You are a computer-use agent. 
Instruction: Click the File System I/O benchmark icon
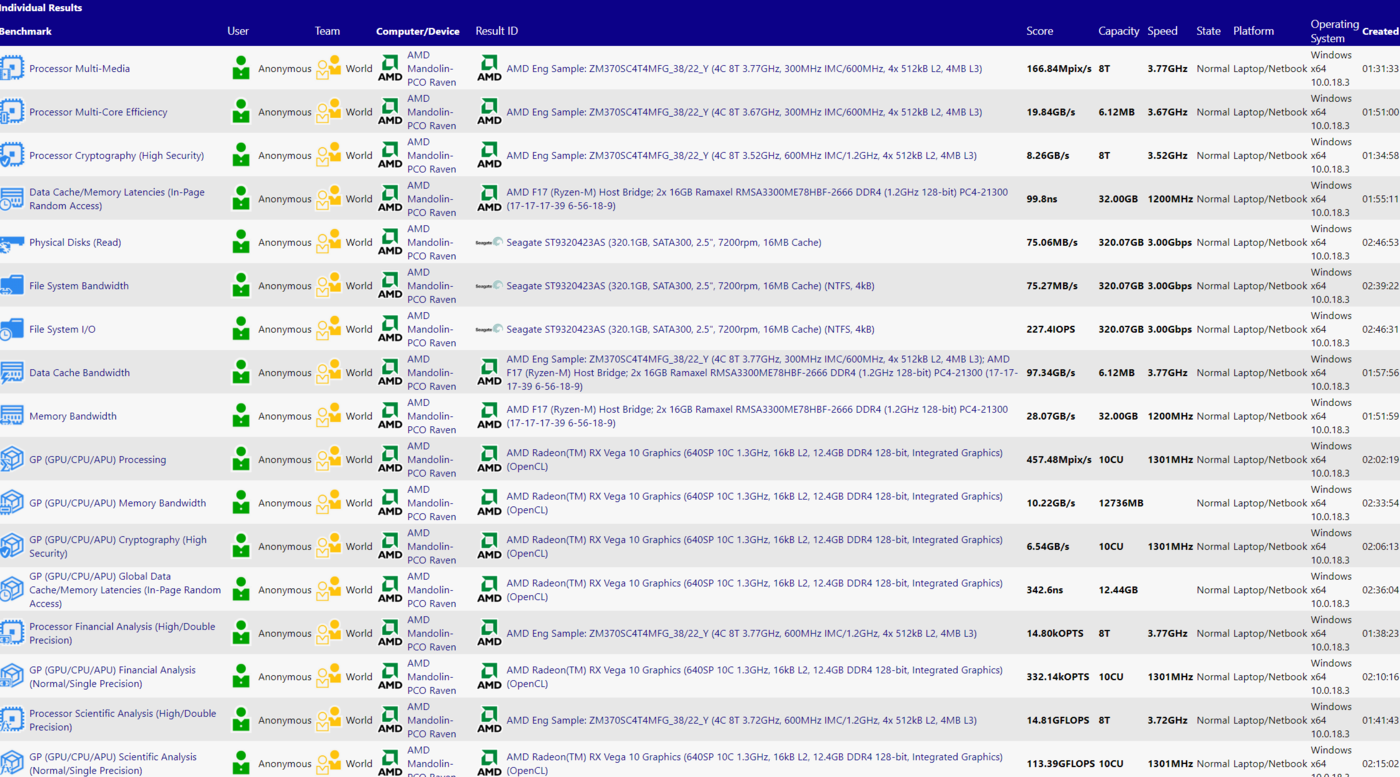[12, 329]
